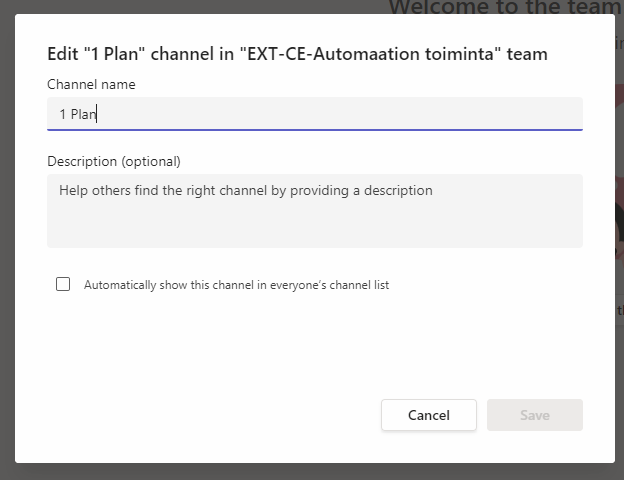The width and height of the screenshot is (624, 480).
Task: Save the channel changes
Action: coord(534,415)
